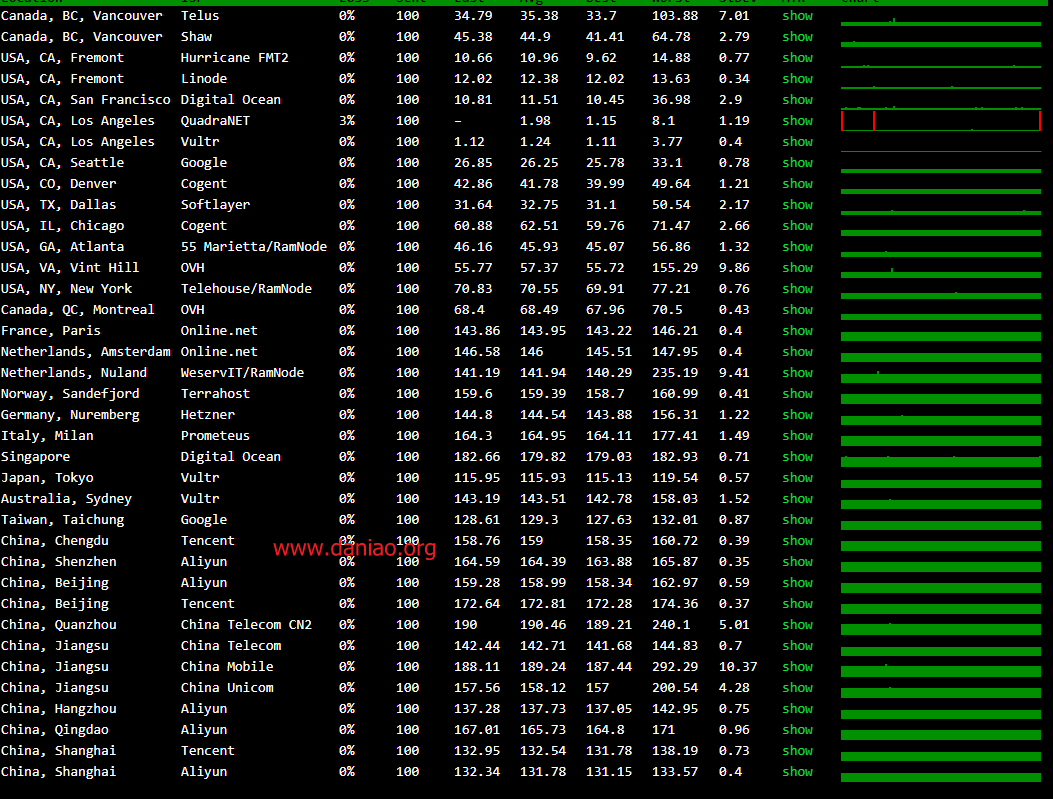The width and height of the screenshot is (1053, 799).
Task: Click show for Taichung Google
Action: pos(797,519)
